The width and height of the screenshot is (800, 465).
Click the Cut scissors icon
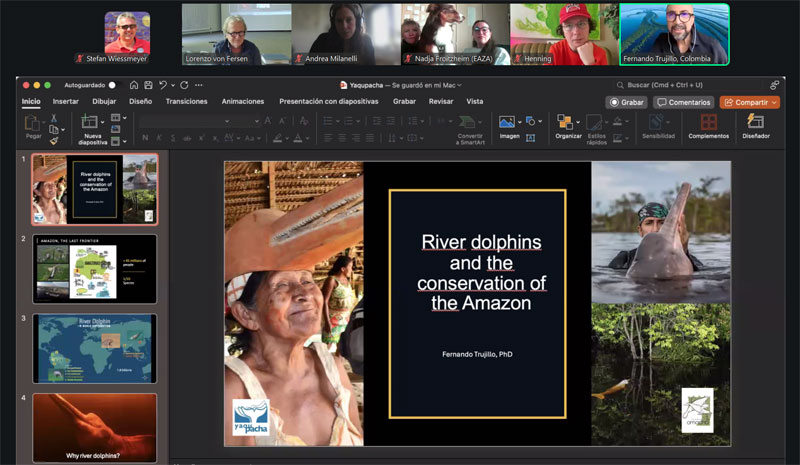coord(54,118)
